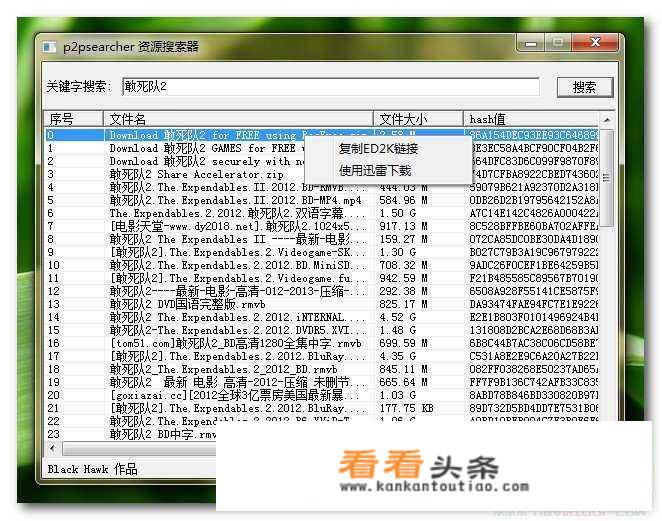This screenshot has height=521, width=662.
Task: Click file size cell 825.17 M
Action: [403, 304]
